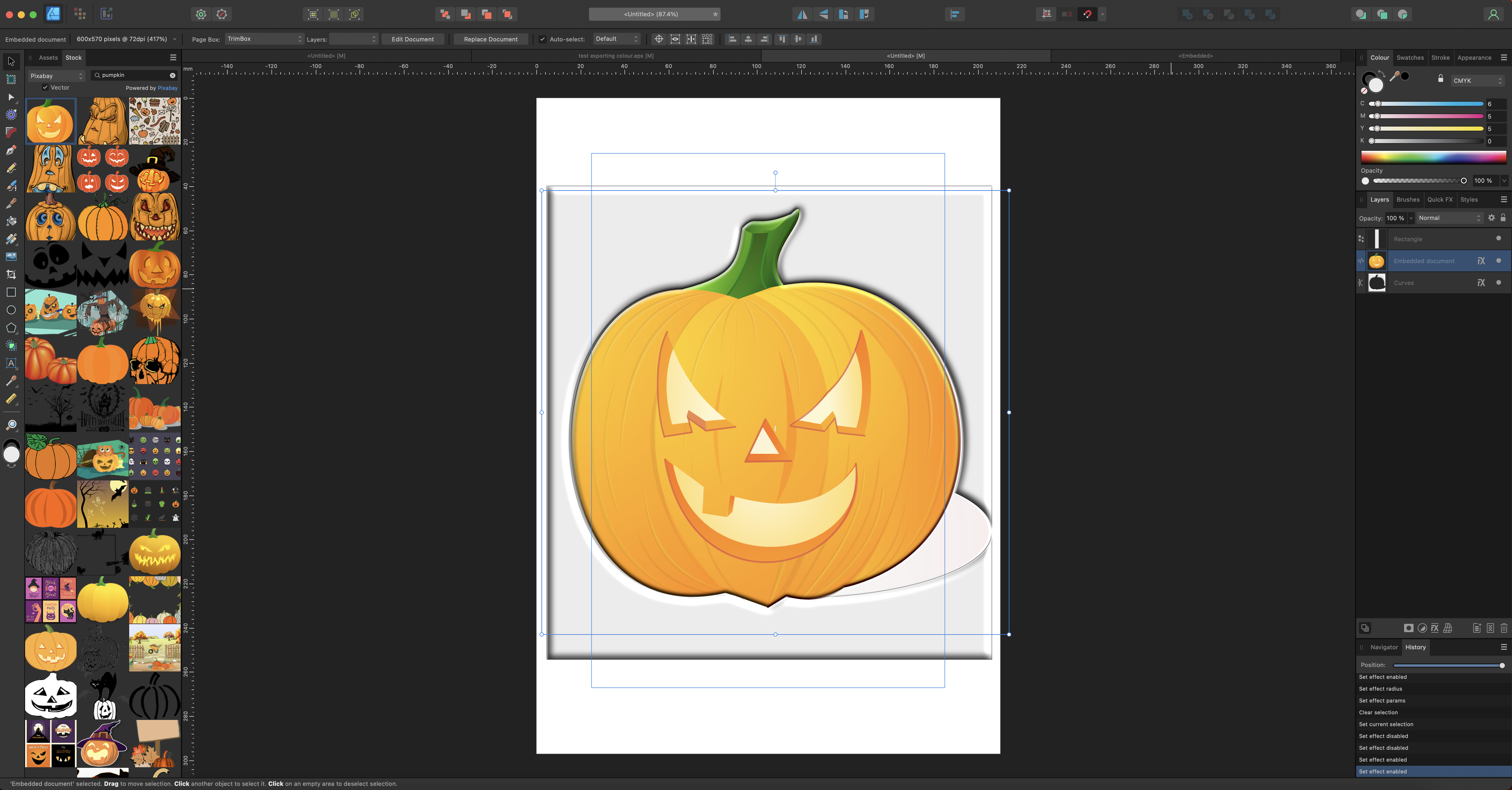Screen dimensions: 1512x790
Task: Select the Ellipse shape tool
Action: [11, 310]
